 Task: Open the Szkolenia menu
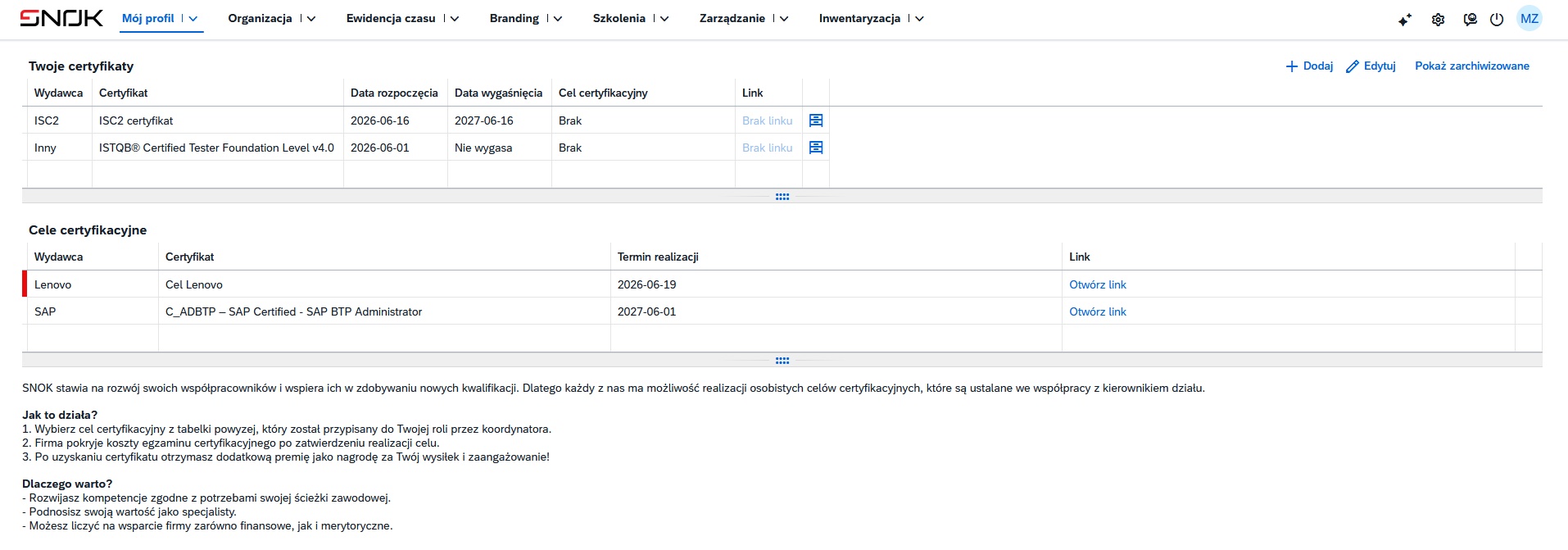pos(619,18)
